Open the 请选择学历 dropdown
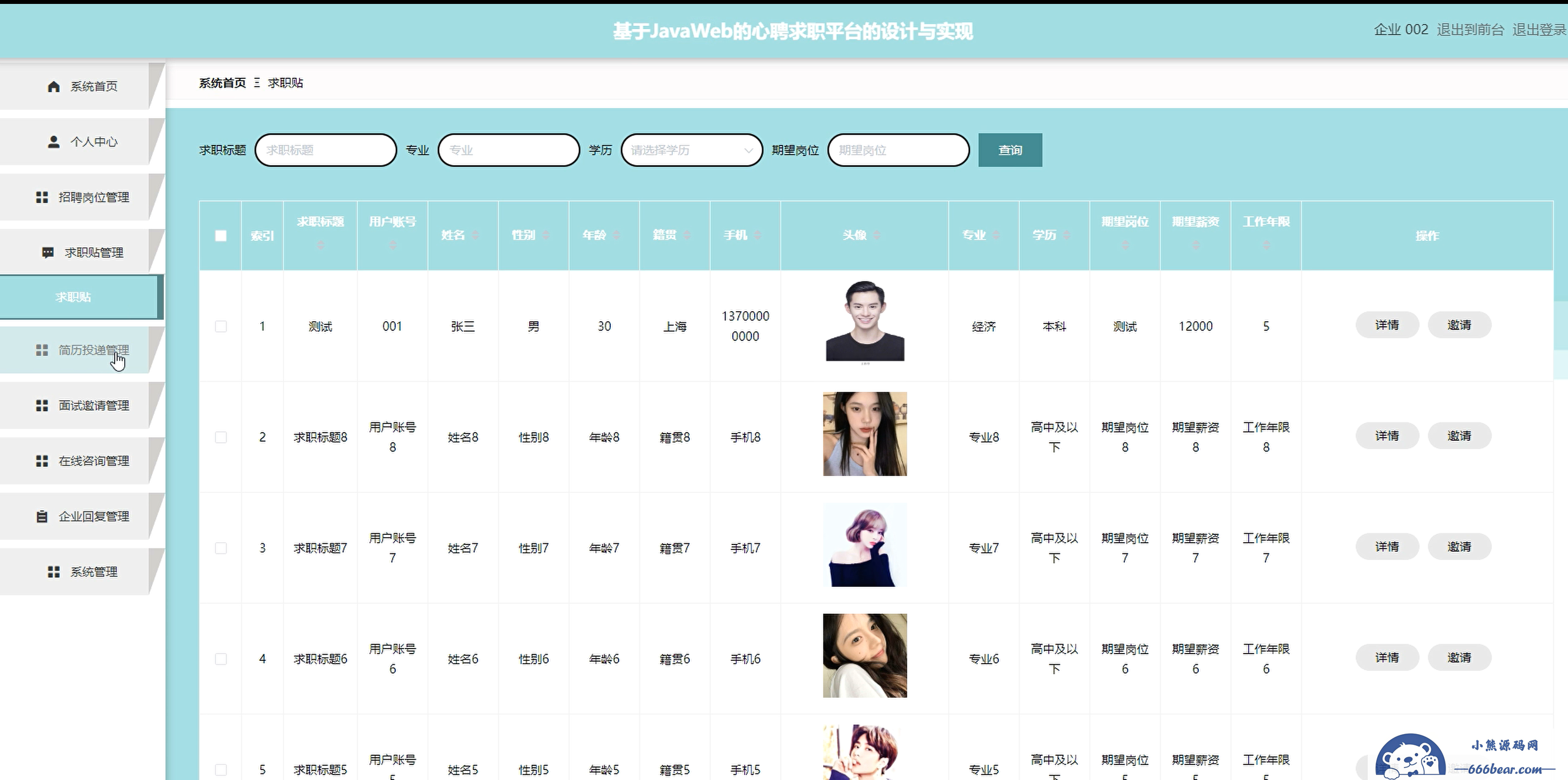The height and width of the screenshot is (780, 1568). pyautogui.click(x=691, y=150)
